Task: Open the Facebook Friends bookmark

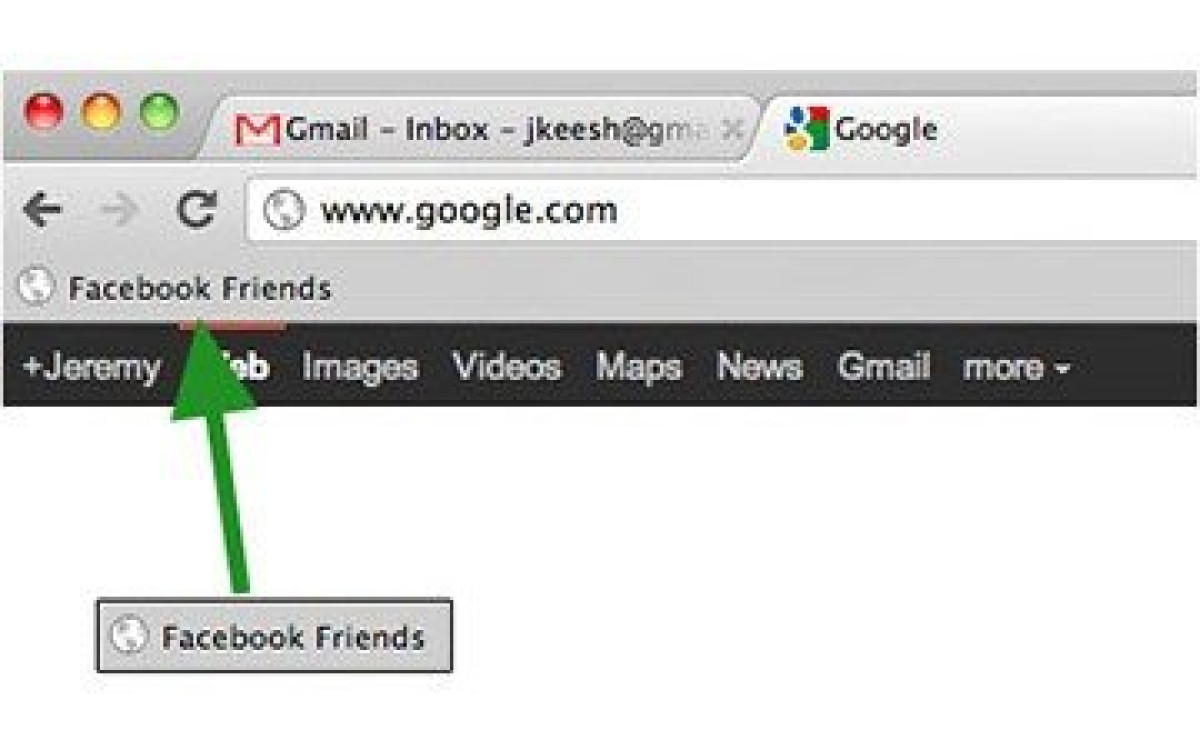Action: tap(175, 289)
